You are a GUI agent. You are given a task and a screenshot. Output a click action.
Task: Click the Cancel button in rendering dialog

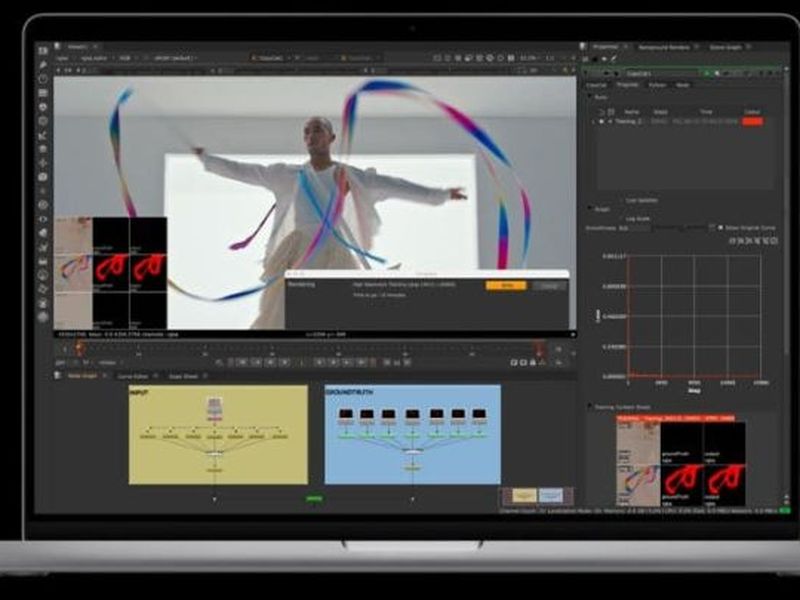[x=546, y=285]
